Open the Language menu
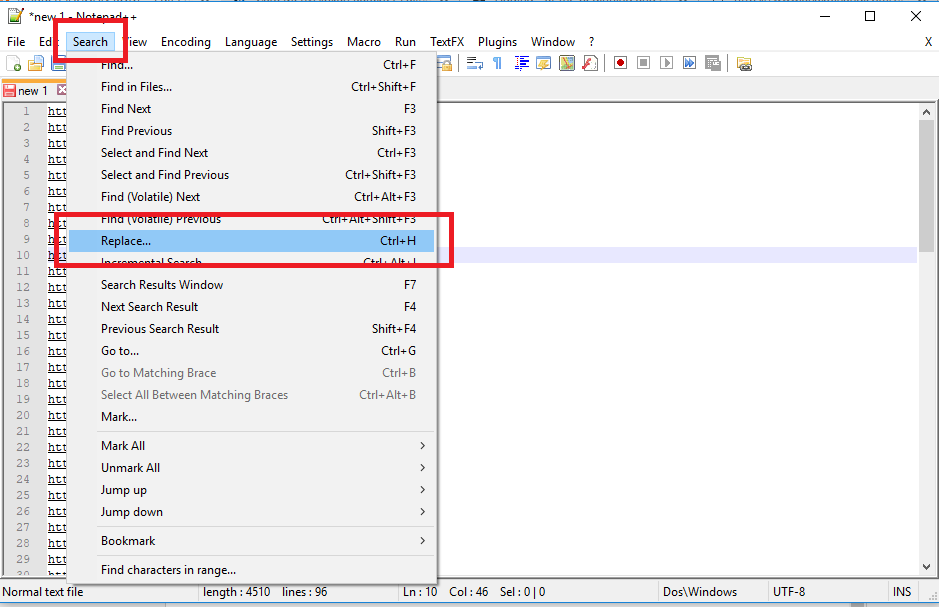The image size is (939, 607). point(251,42)
